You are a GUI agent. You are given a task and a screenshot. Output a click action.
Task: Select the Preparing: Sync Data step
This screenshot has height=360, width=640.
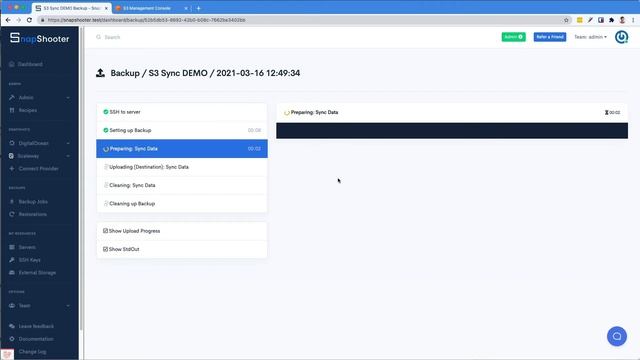point(182,149)
